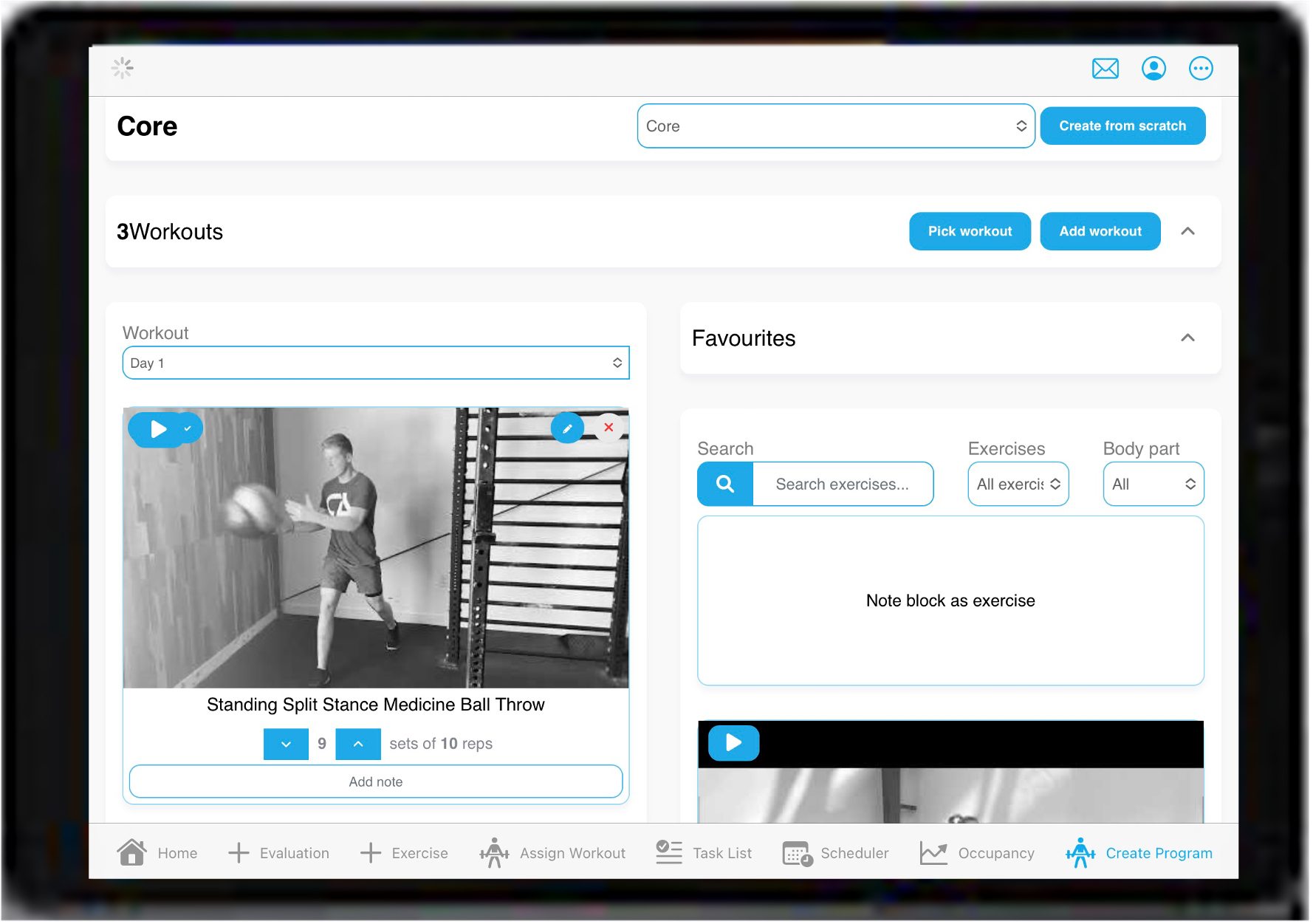Image resolution: width=1313 pixels, height=924 pixels.
Task: Click the Search exercises input field
Action: [x=843, y=484]
